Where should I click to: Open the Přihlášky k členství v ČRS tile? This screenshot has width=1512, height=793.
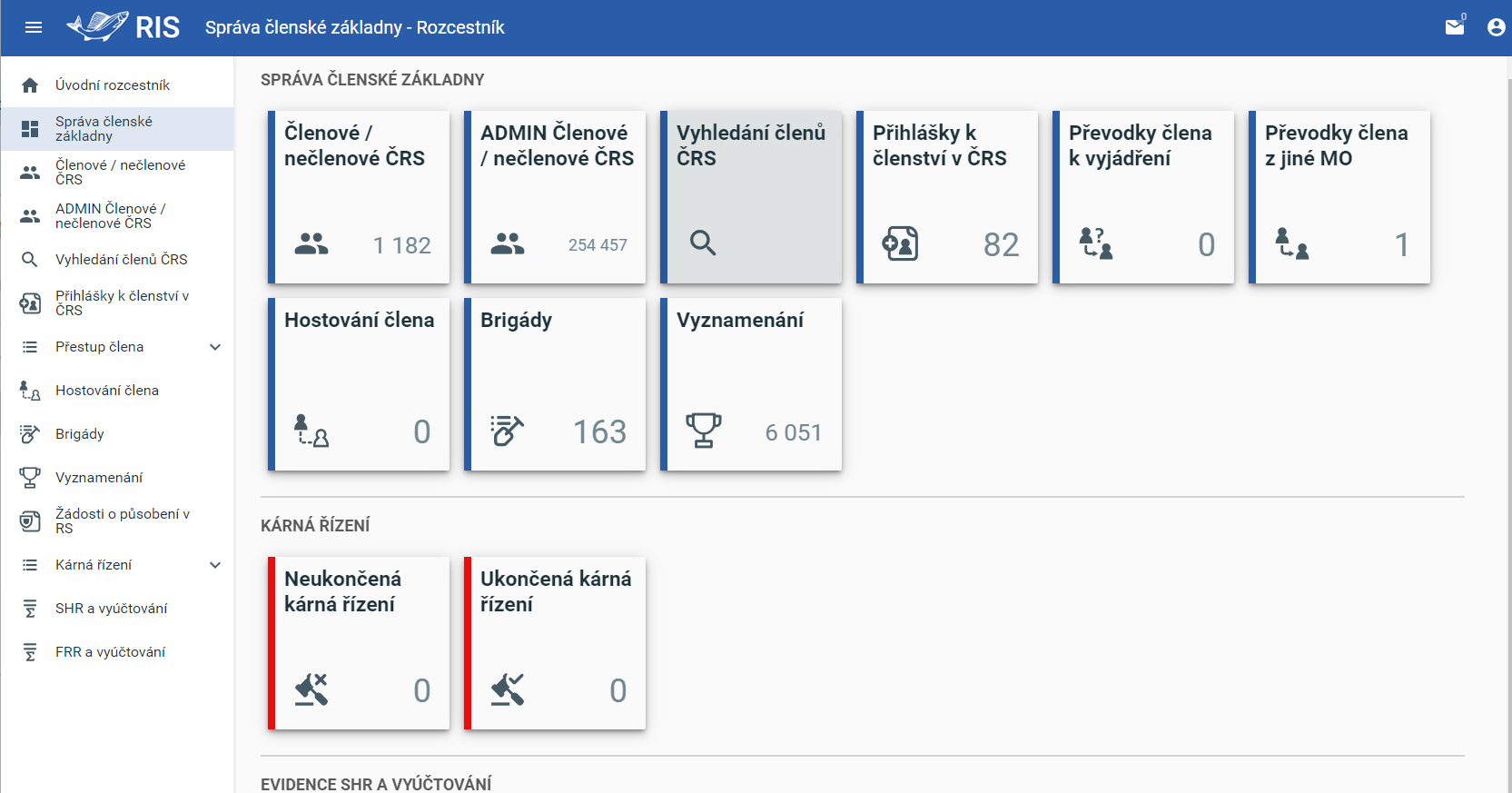pos(947,197)
